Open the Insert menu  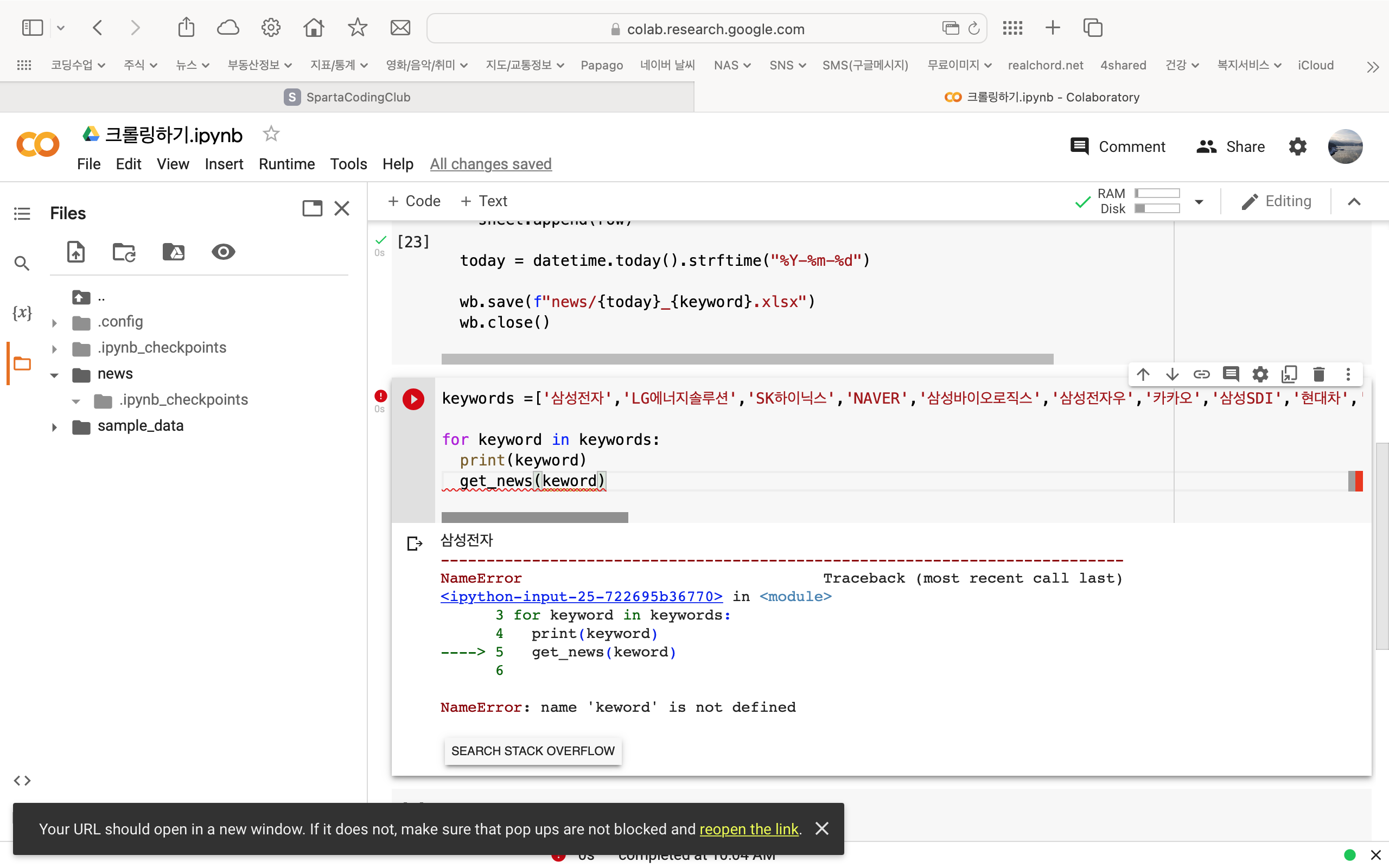click(x=224, y=164)
